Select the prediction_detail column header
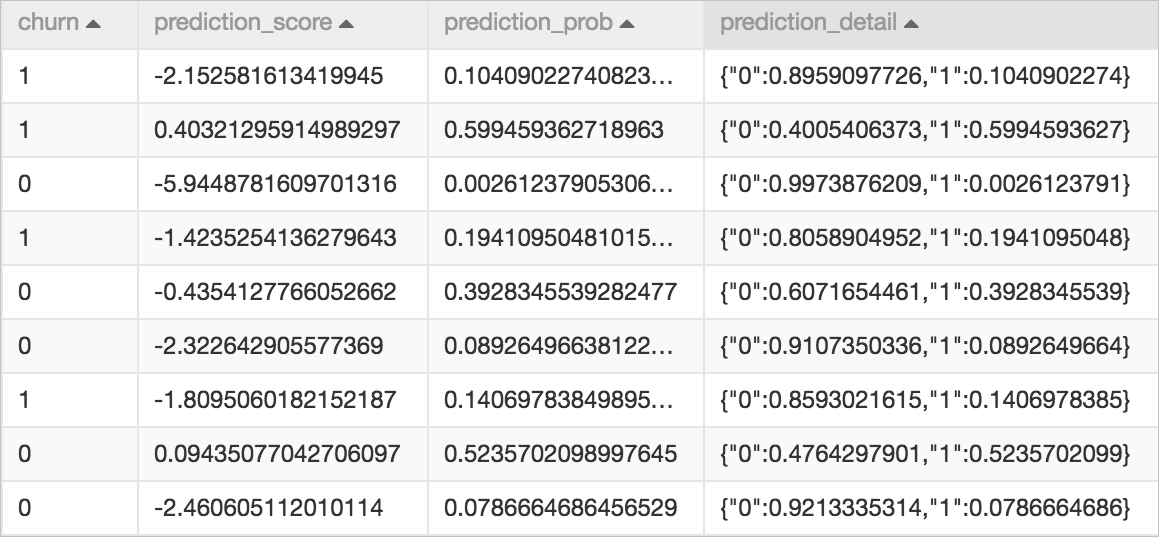Screen dimensions: 1159x537 pos(931,24)
